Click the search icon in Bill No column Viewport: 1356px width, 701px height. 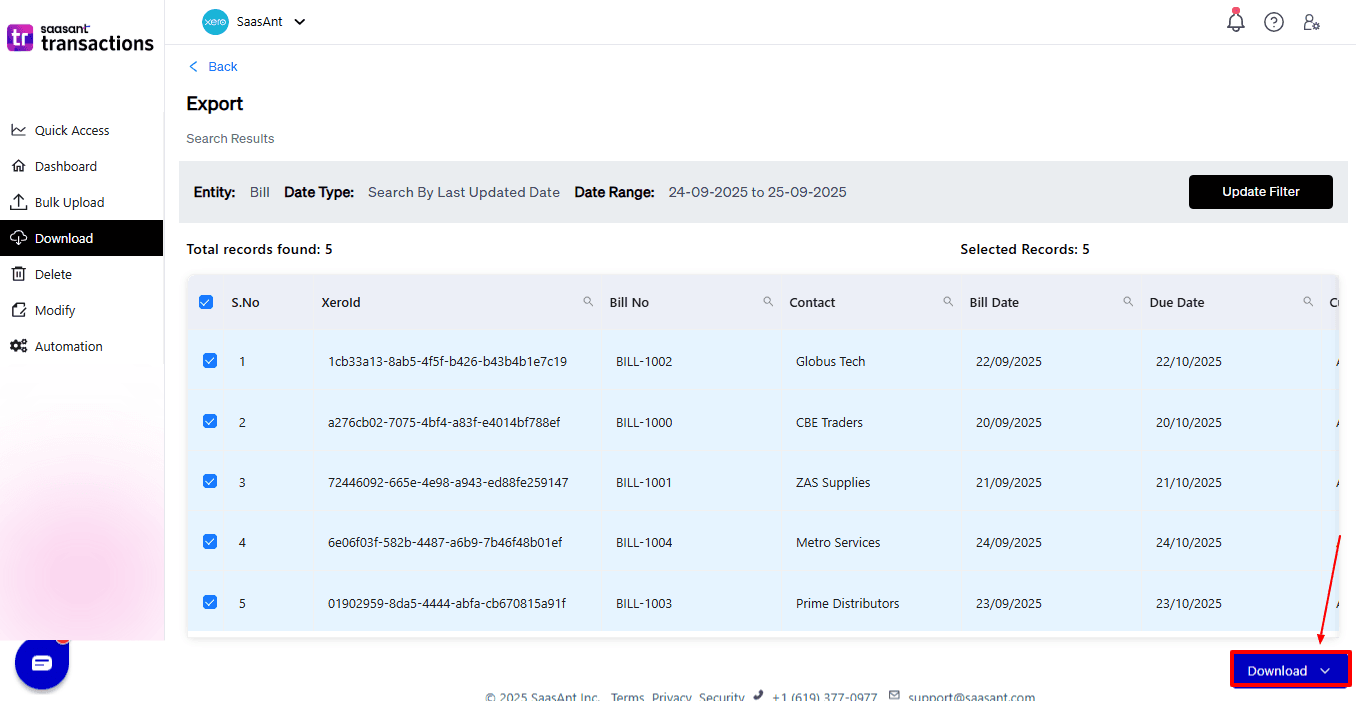tap(768, 302)
